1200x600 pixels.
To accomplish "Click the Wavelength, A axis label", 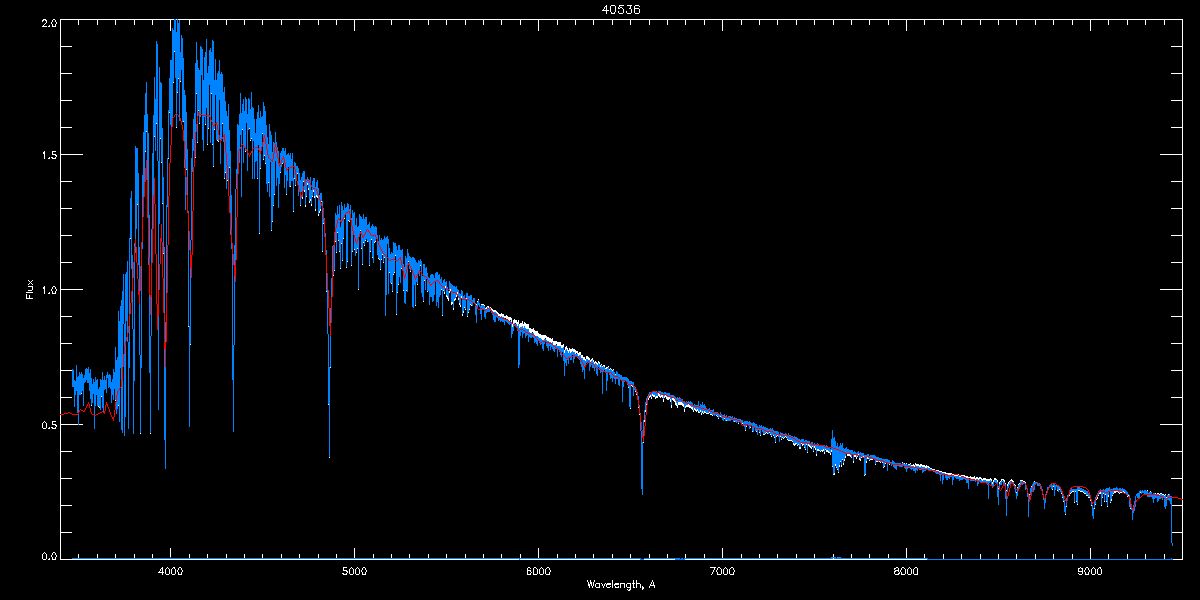I will tap(620, 585).
